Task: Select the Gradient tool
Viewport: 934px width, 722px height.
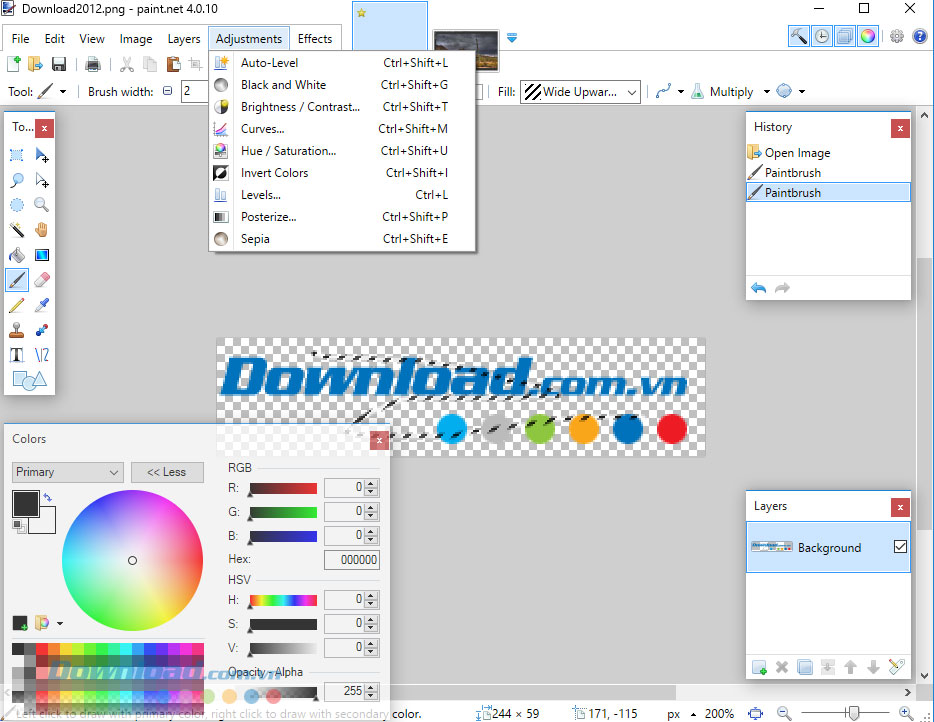Action: pyautogui.click(x=42, y=255)
